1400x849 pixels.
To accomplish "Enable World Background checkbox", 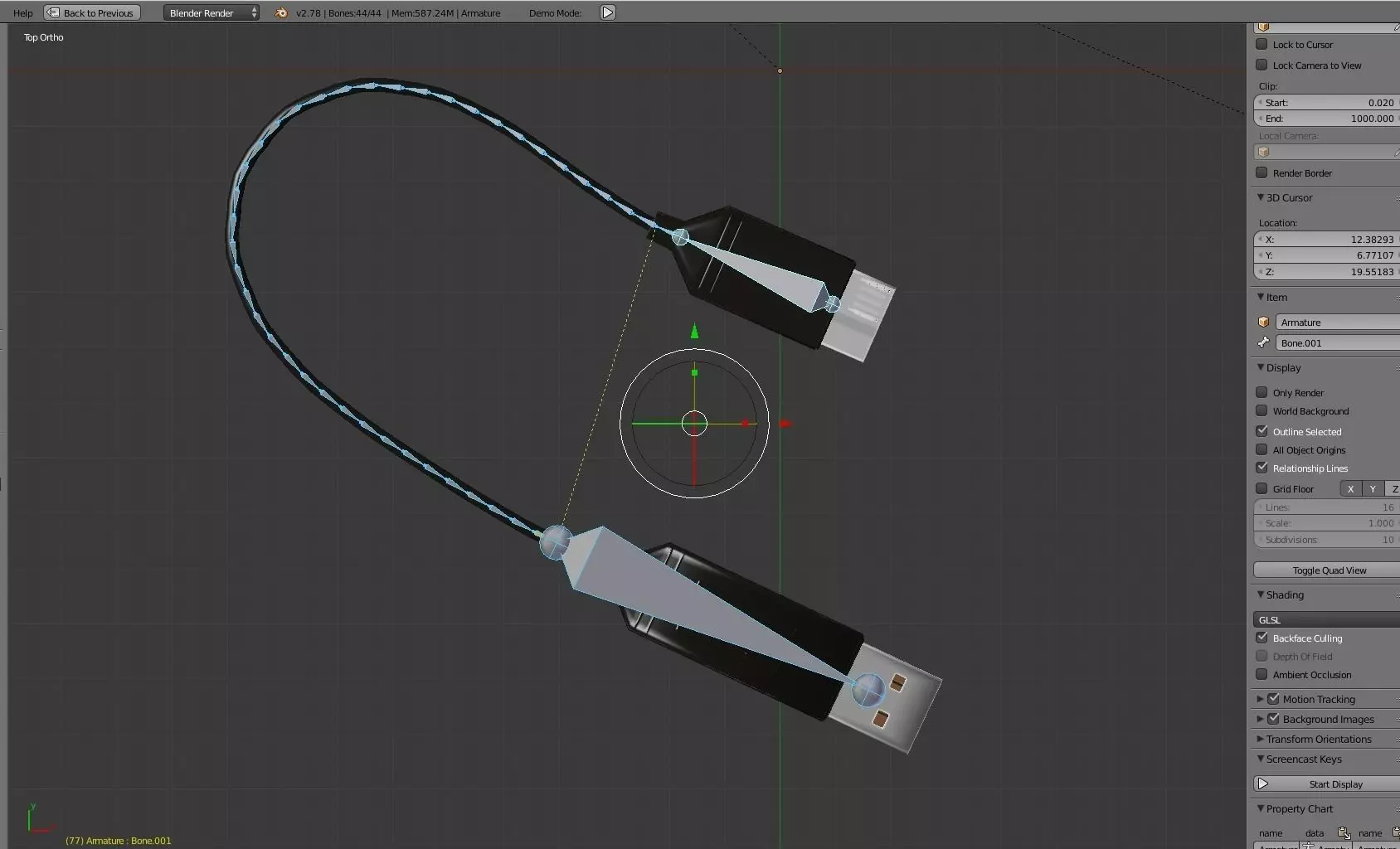I will 1261,410.
